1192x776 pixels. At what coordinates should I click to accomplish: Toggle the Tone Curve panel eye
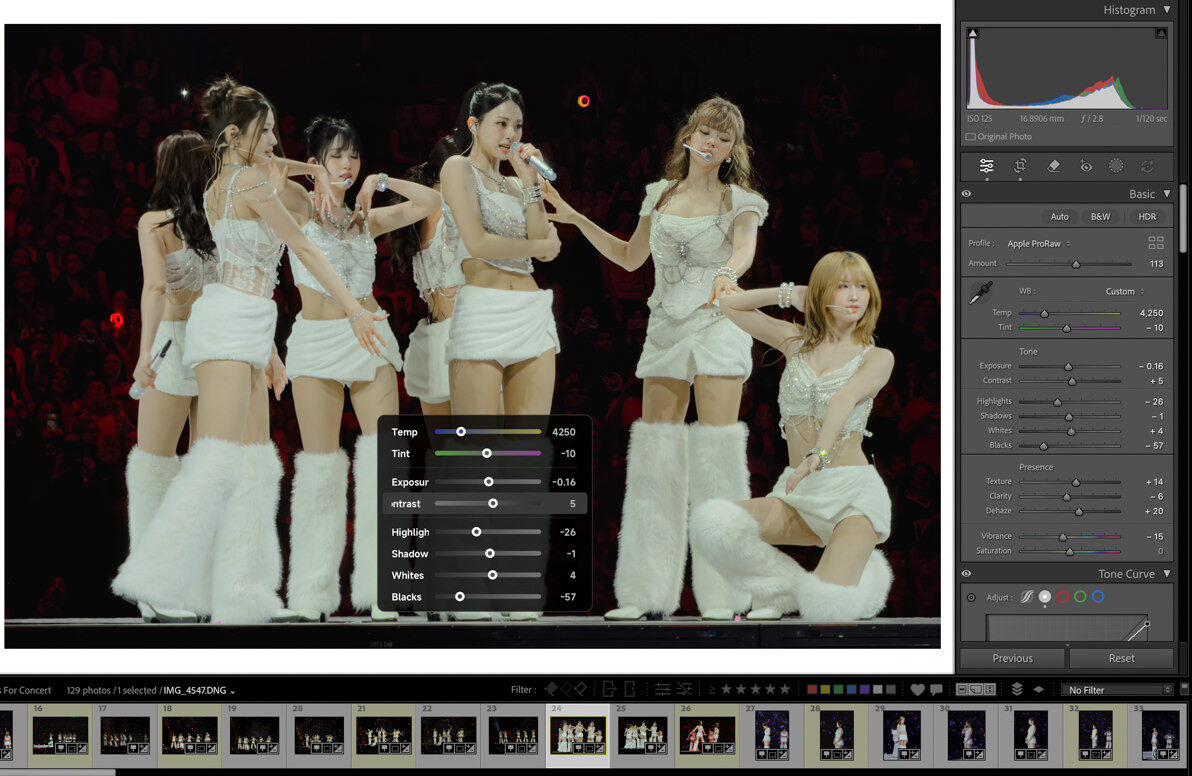pyautogui.click(x=966, y=573)
